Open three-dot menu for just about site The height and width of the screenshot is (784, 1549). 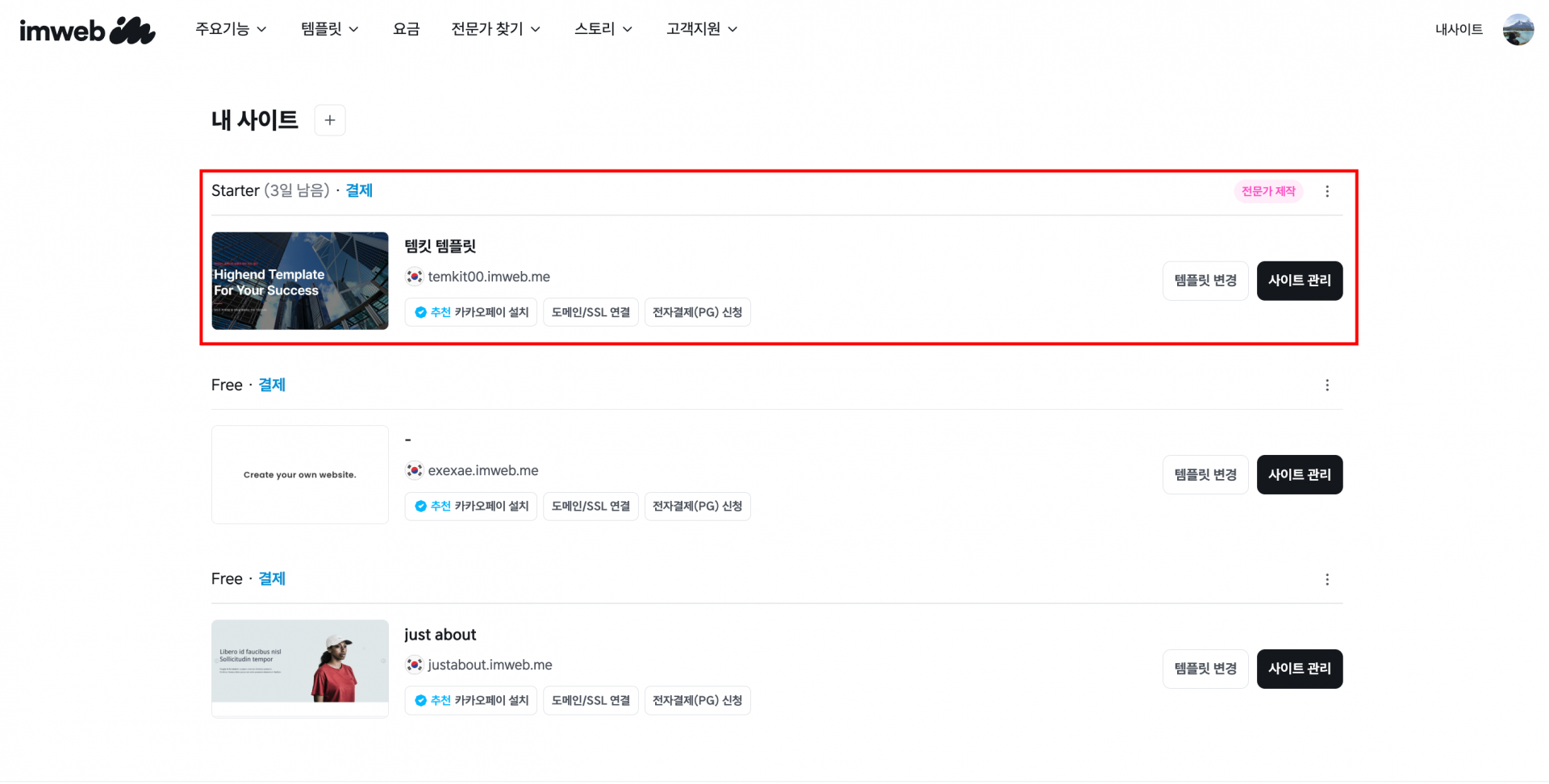click(x=1326, y=580)
